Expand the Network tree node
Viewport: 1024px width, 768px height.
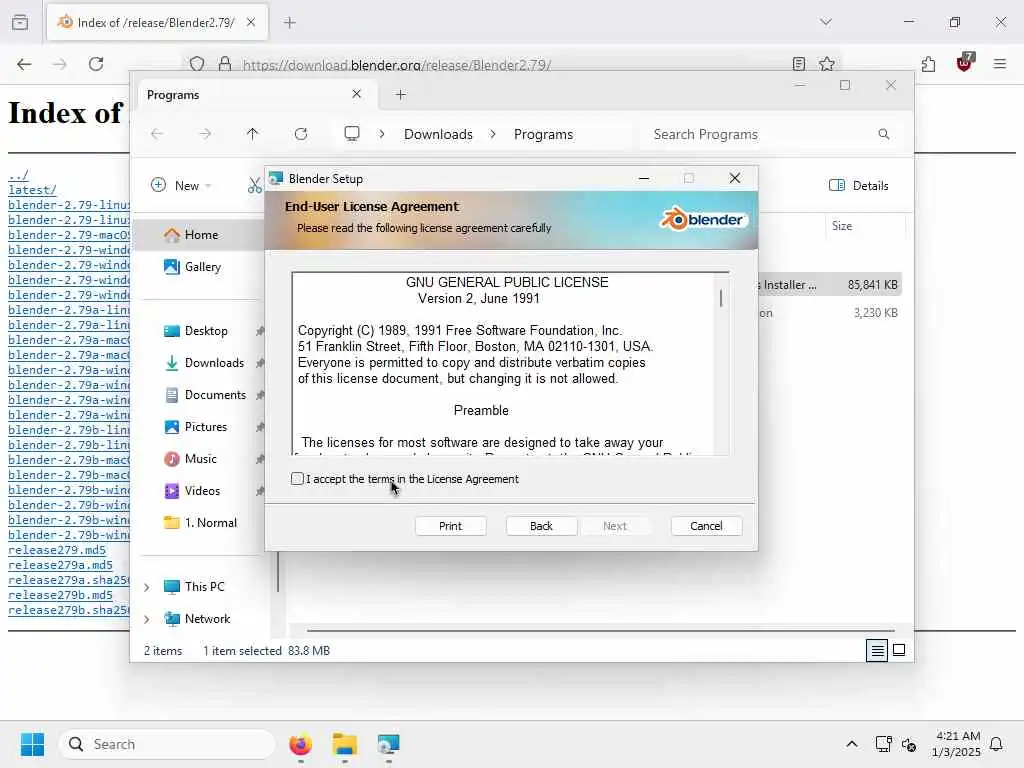[x=147, y=619]
